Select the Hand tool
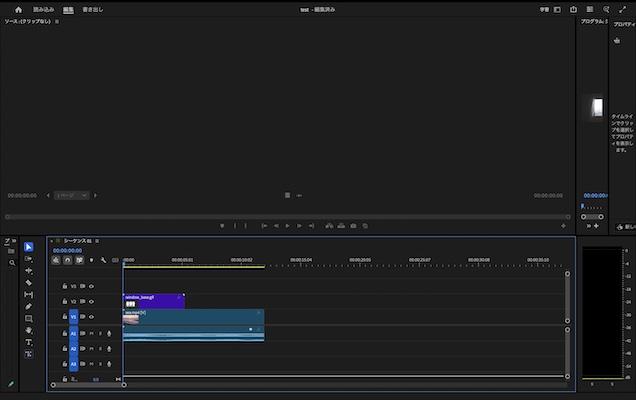636x400 pixels. point(28,330)
